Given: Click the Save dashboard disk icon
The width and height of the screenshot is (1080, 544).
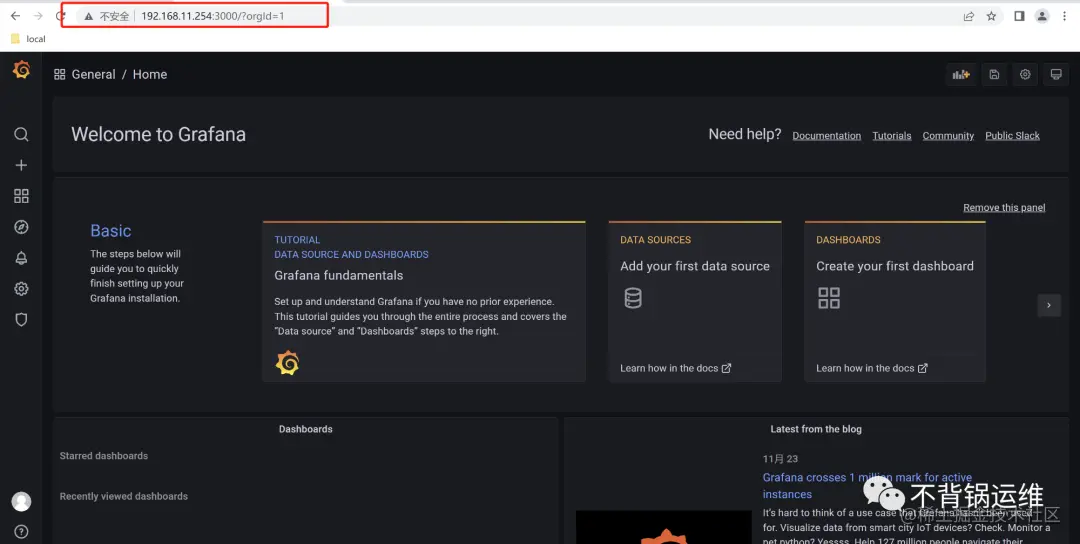Looking at the screenshot, I should coord(994,74).
